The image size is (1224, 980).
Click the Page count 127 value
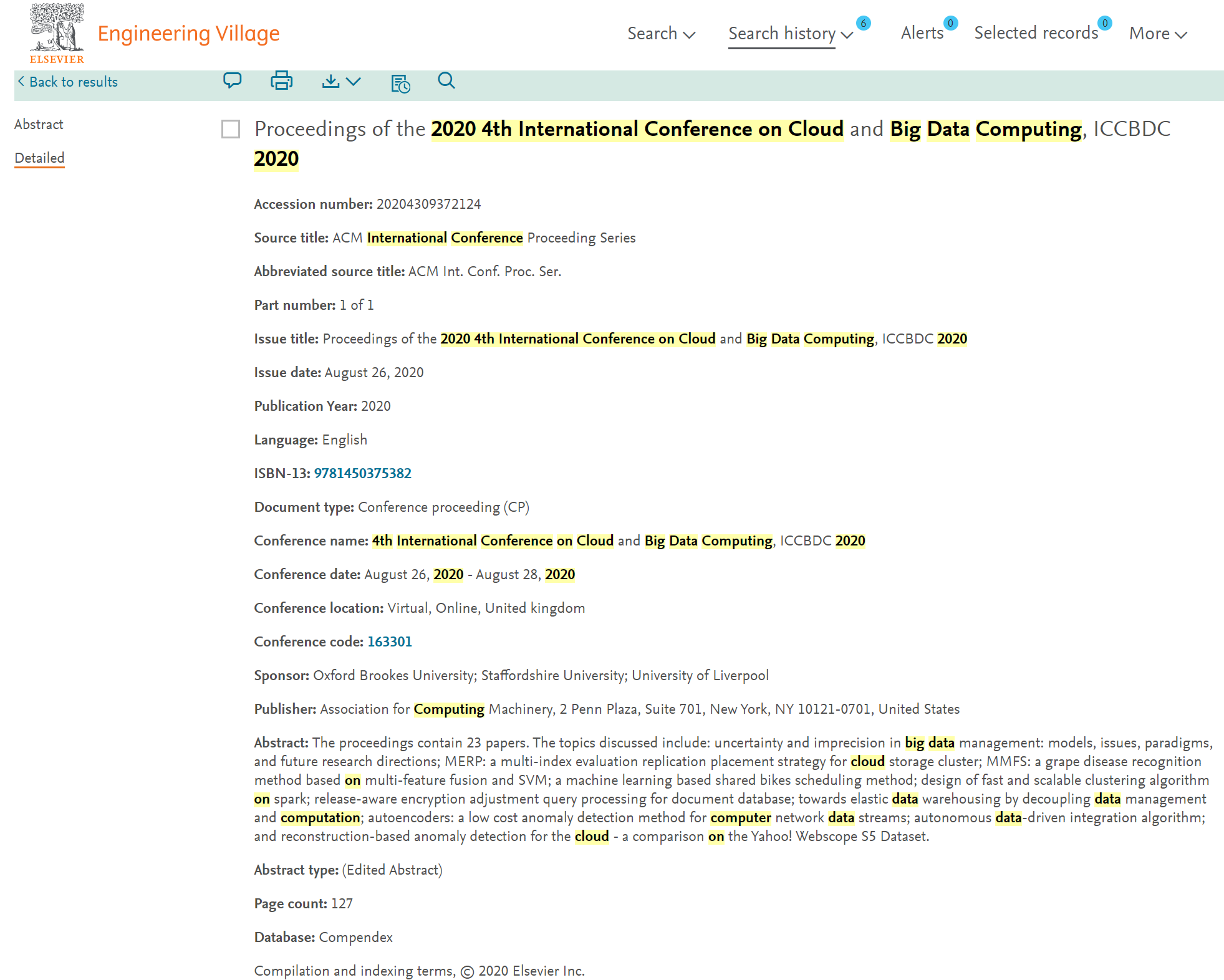pos(342,903)
